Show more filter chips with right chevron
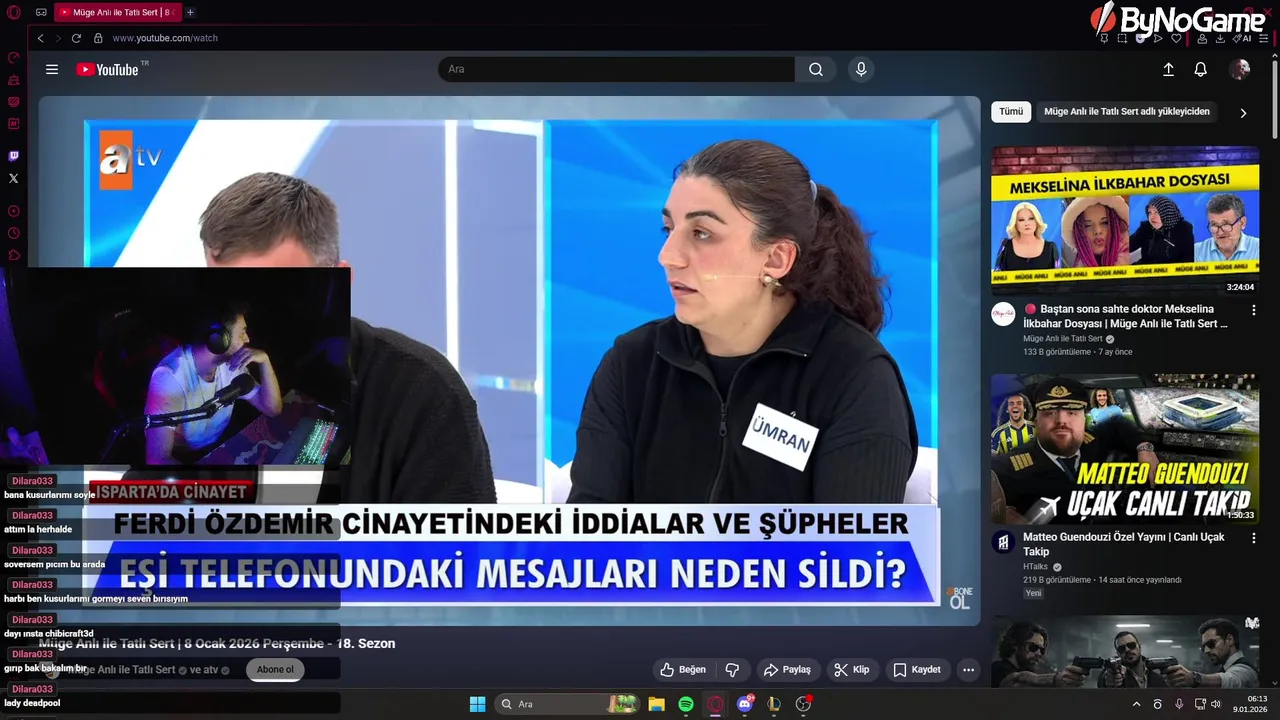This screenshot has height=720, width=1280. (1243, 113)
